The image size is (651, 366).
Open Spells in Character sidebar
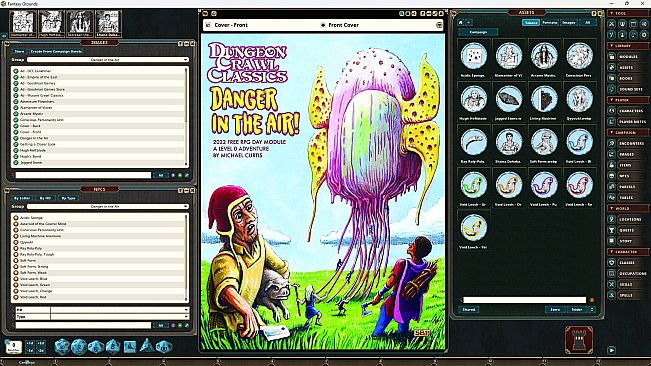point(628,295)
